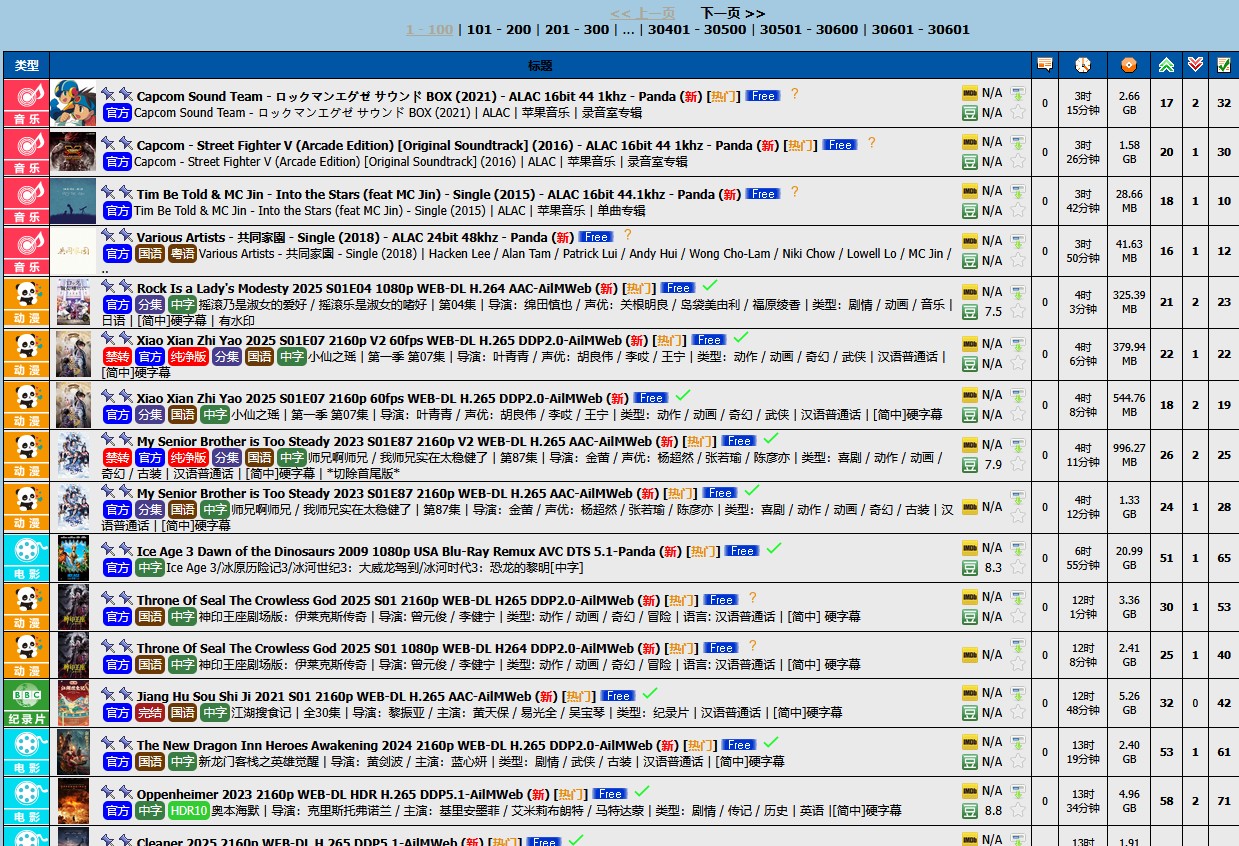This screenshot has height=846, width=1239.
Task: Click the 类型 column header
Action: pyautogui.click(x=27, y=66)
